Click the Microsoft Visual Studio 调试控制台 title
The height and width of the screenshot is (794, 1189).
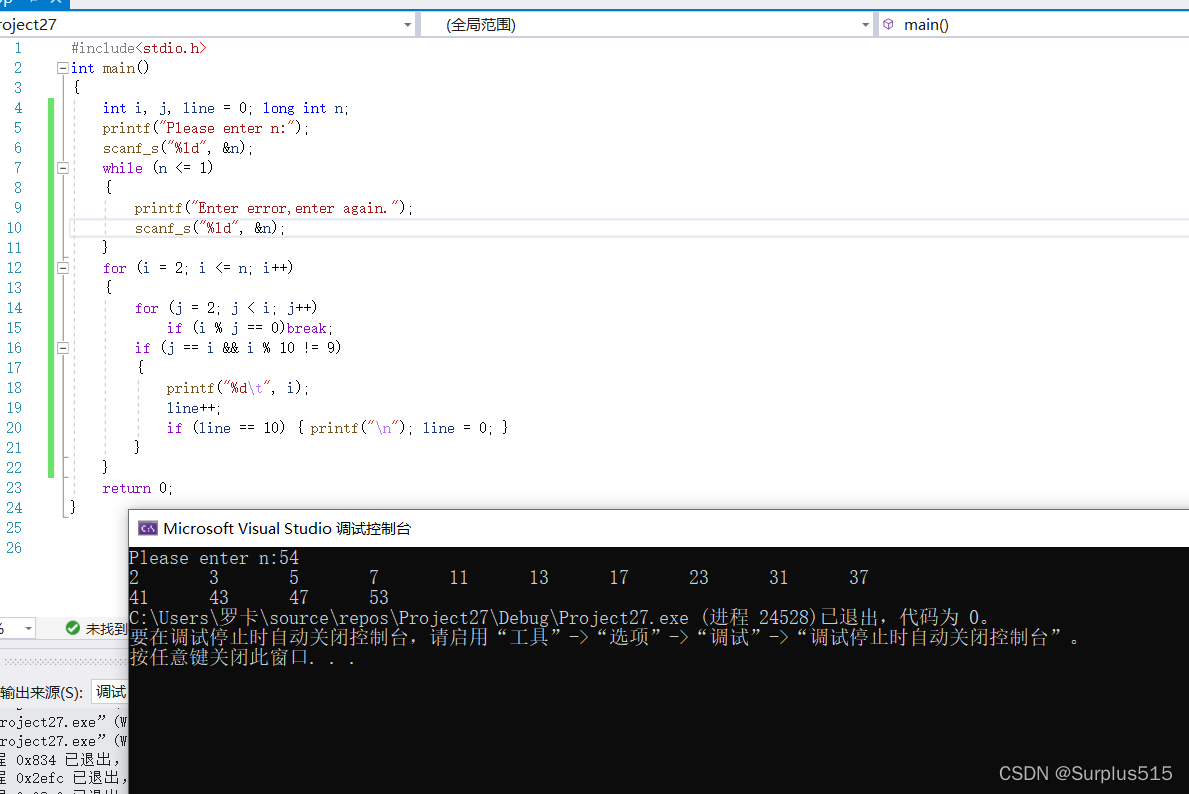click(x=287, y=529)
